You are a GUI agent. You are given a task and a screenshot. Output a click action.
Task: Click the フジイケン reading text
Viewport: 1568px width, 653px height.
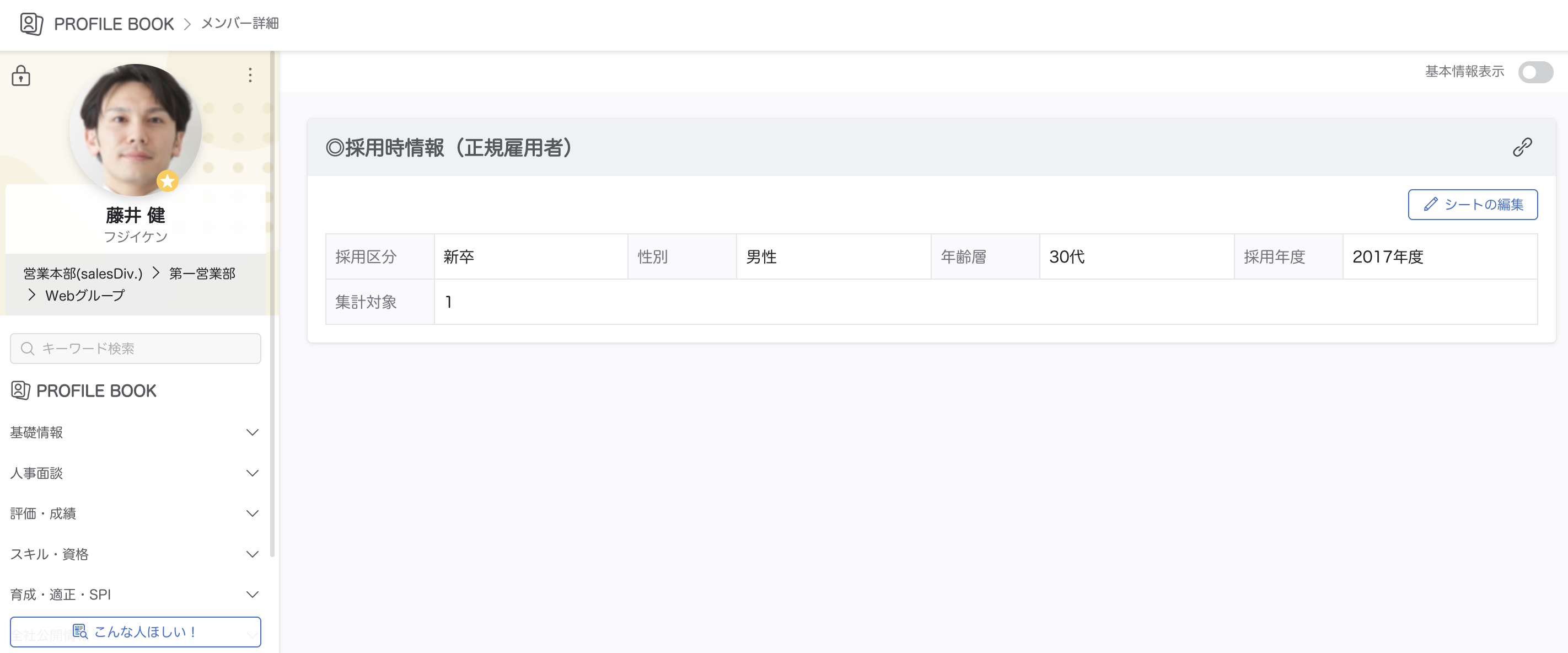point(135,237)
